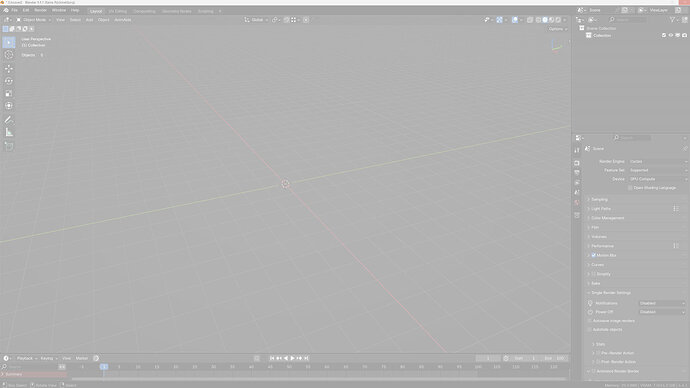Open the Render menu

(40, 10)
